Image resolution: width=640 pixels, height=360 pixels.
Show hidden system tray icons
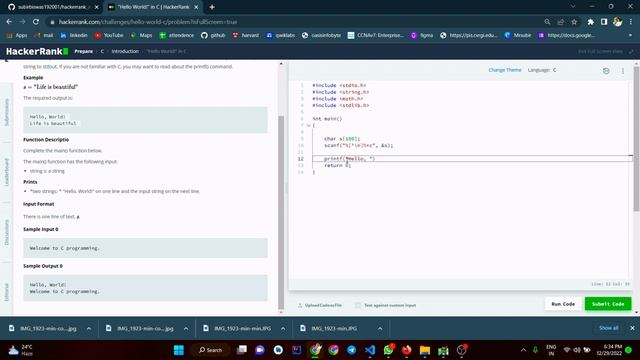click(523, 350)
